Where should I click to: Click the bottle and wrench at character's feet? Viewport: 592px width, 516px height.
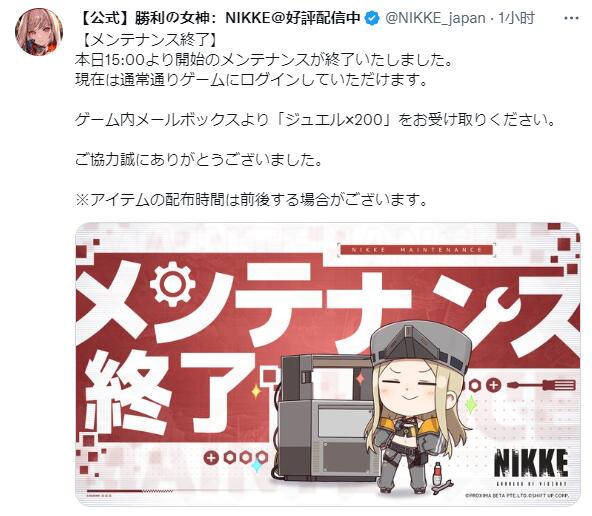440,479
